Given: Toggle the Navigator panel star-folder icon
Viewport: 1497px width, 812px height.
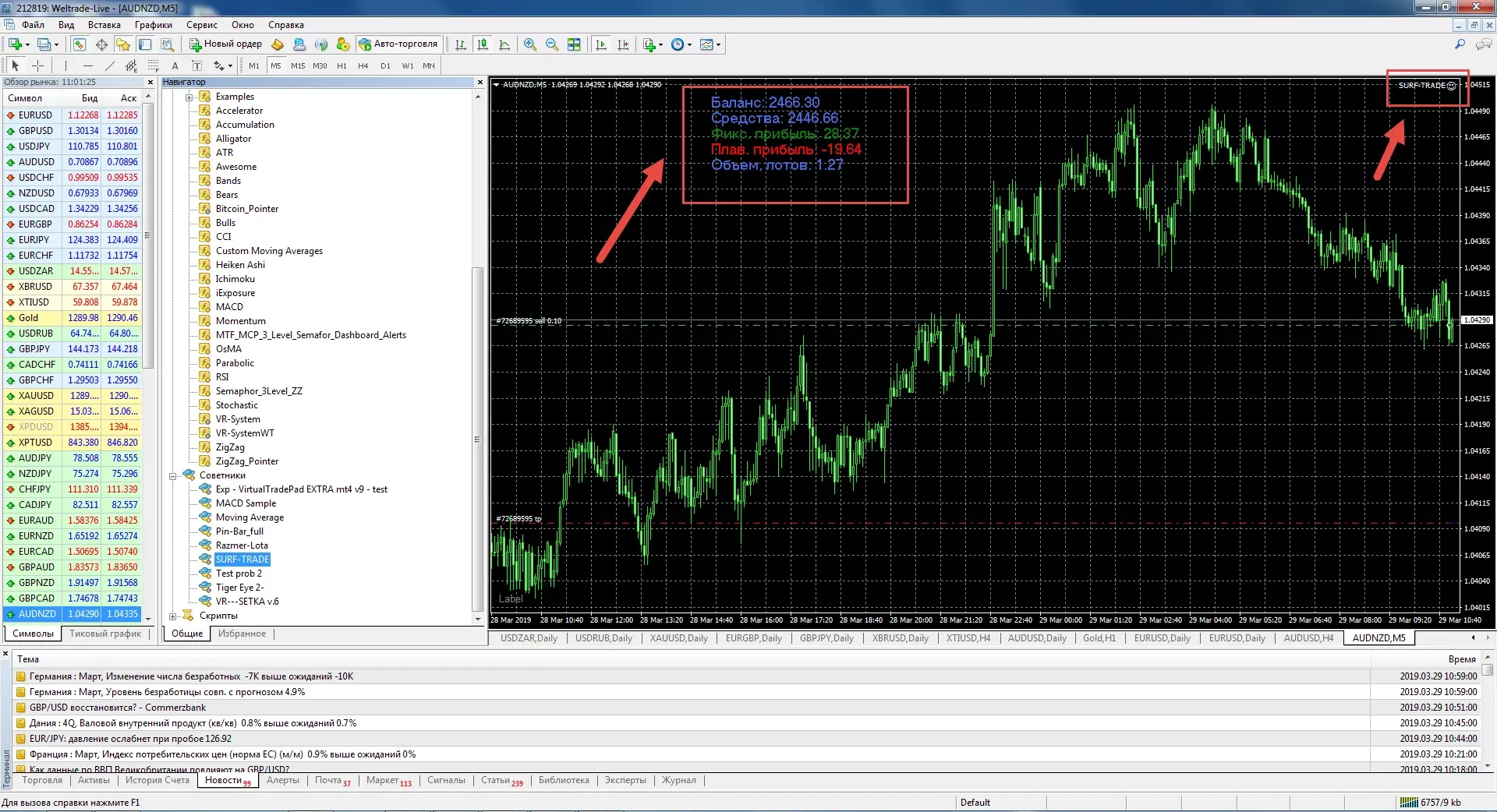Looking at the screenshot, I should click(x=123, y=44).
